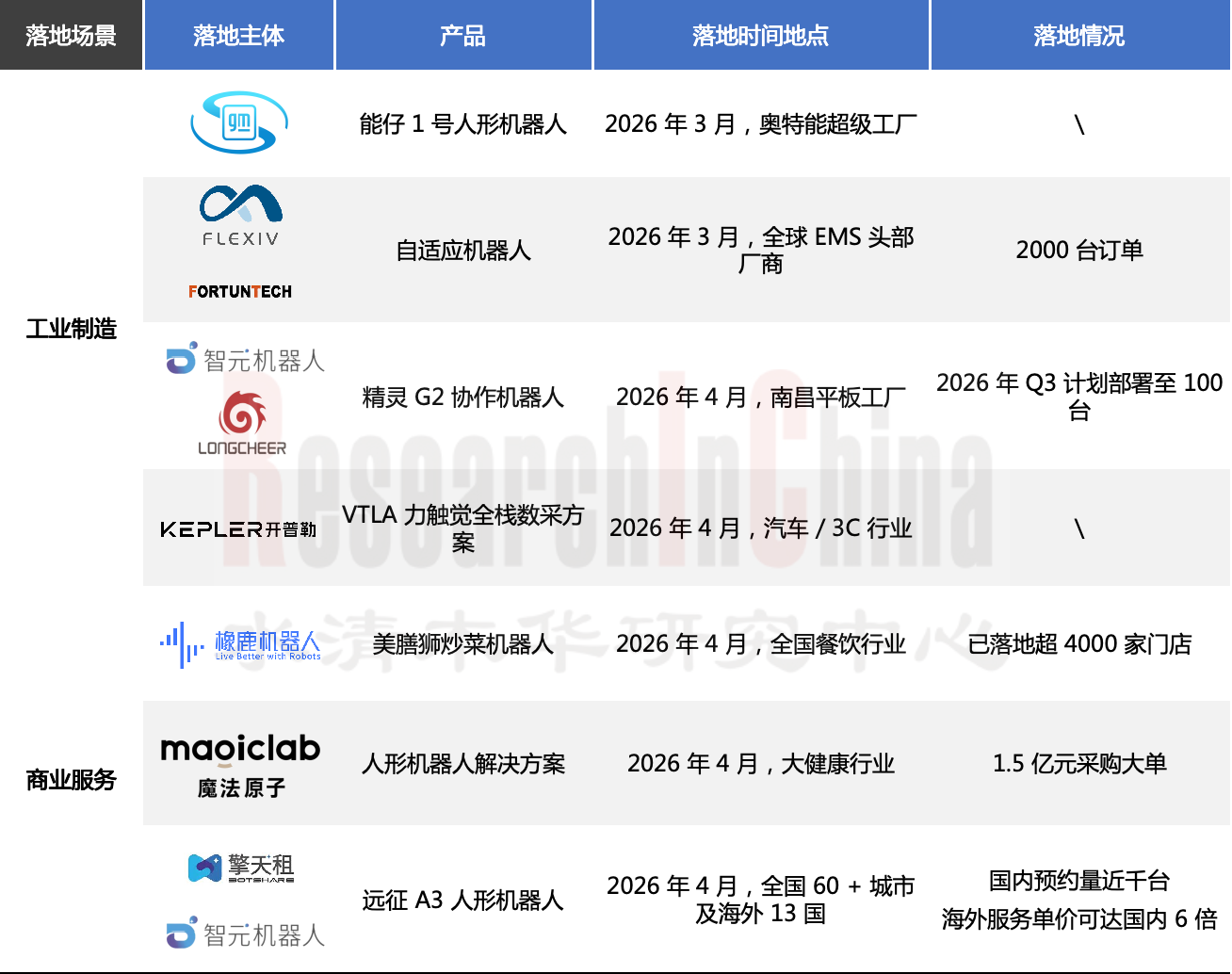Screen dimensions: 1232x974
Task: Click 智元机器人 logo in bottom row
Action: tap(246, 933)
